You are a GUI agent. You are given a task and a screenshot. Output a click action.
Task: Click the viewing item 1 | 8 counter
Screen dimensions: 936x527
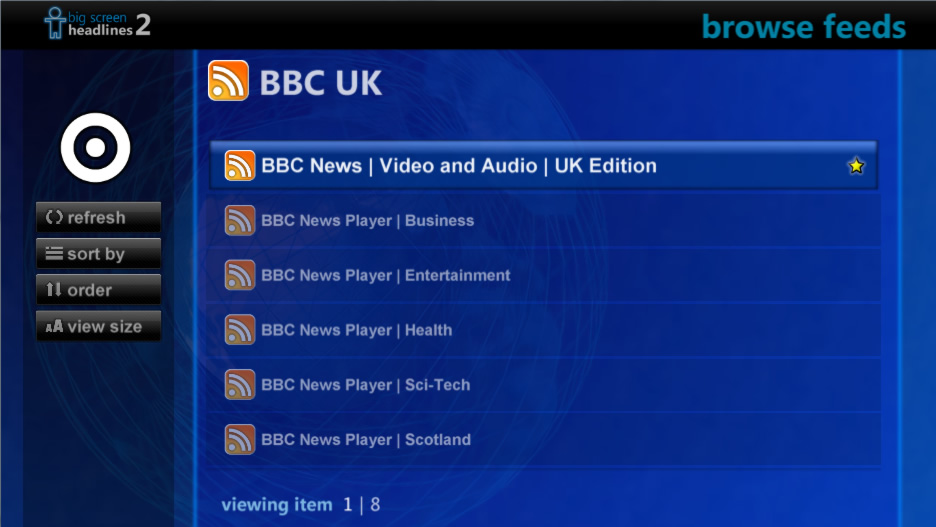click(x=301, y=505)
